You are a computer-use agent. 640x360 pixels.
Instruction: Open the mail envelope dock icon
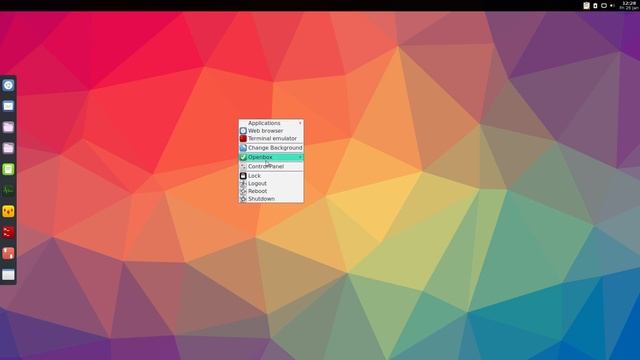(x=8, y=106)
